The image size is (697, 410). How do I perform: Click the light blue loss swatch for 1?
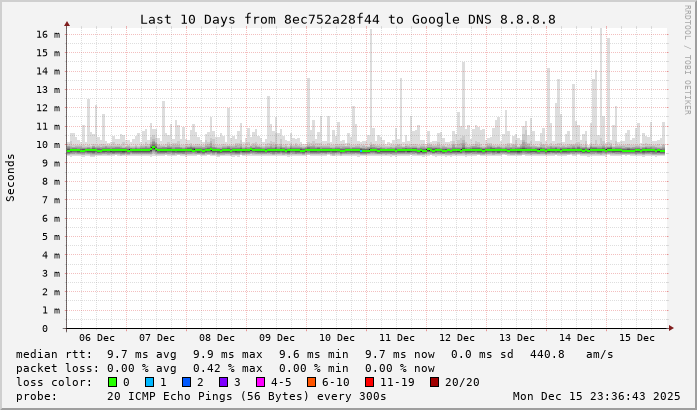point(149,382)
